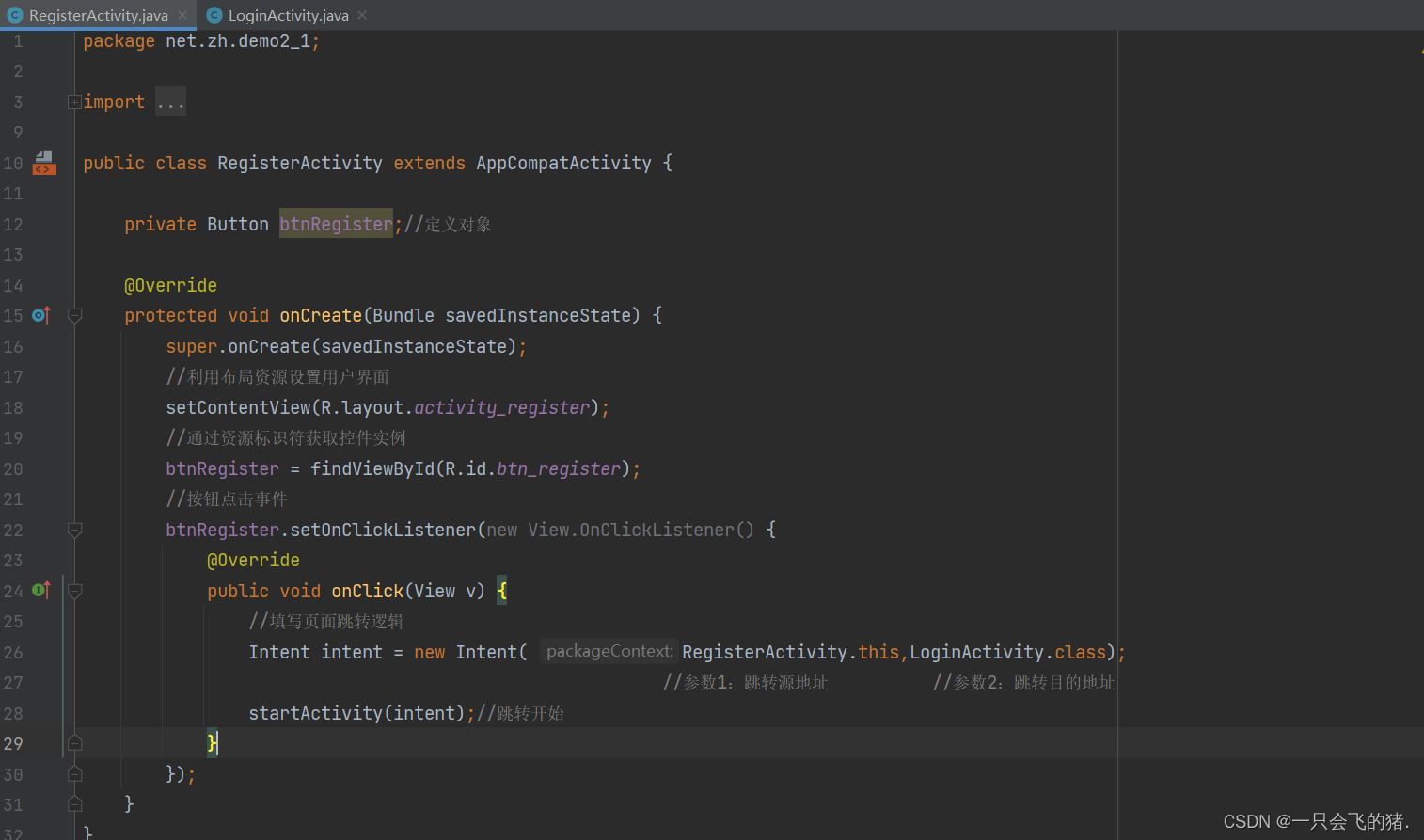Close the LoginActivity.java tab
The width and height of the screenshot is (1424, 840).
tap(362, 15)
